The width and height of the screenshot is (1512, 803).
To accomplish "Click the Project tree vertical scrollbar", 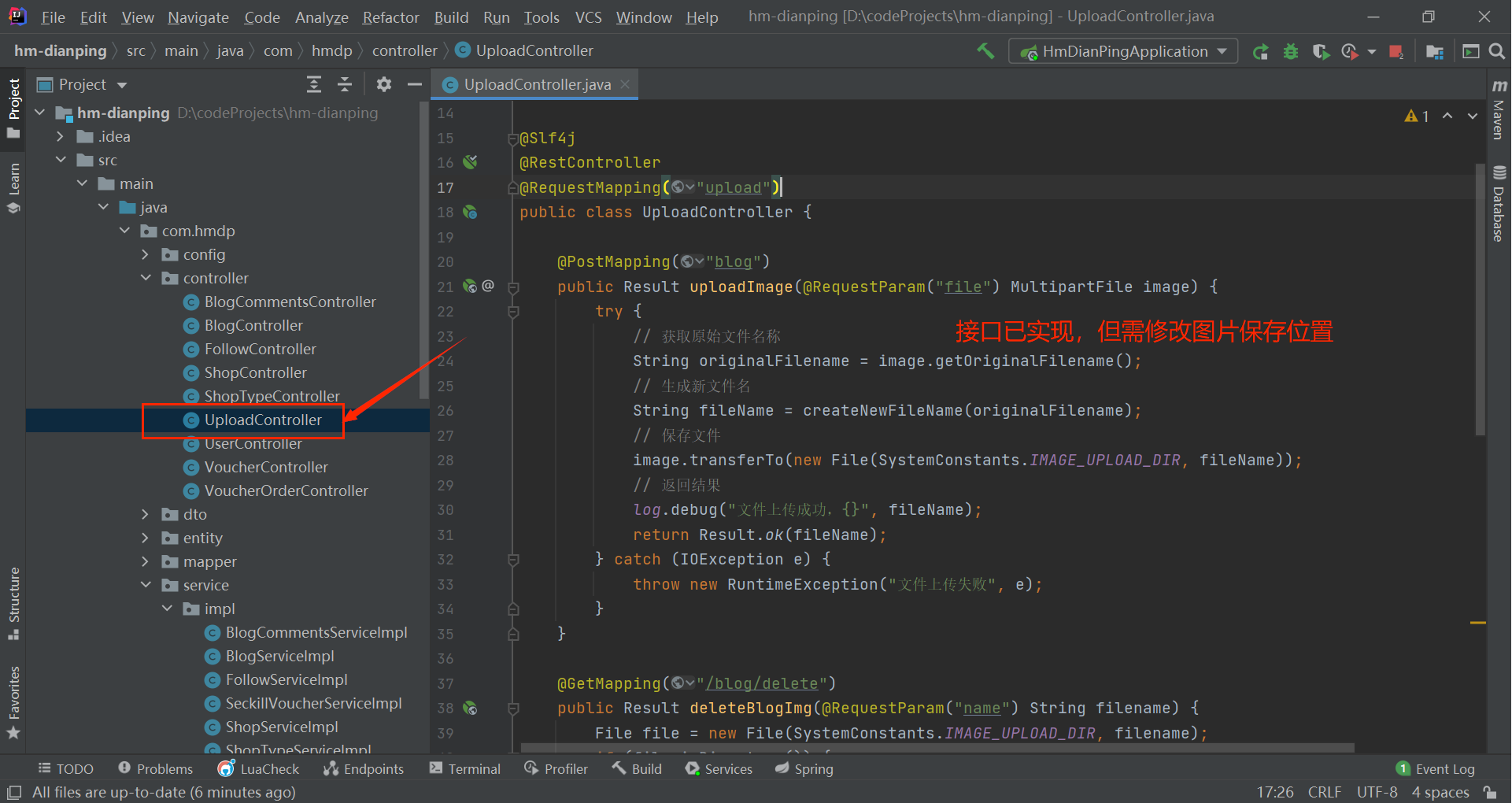I will [425, 252].
